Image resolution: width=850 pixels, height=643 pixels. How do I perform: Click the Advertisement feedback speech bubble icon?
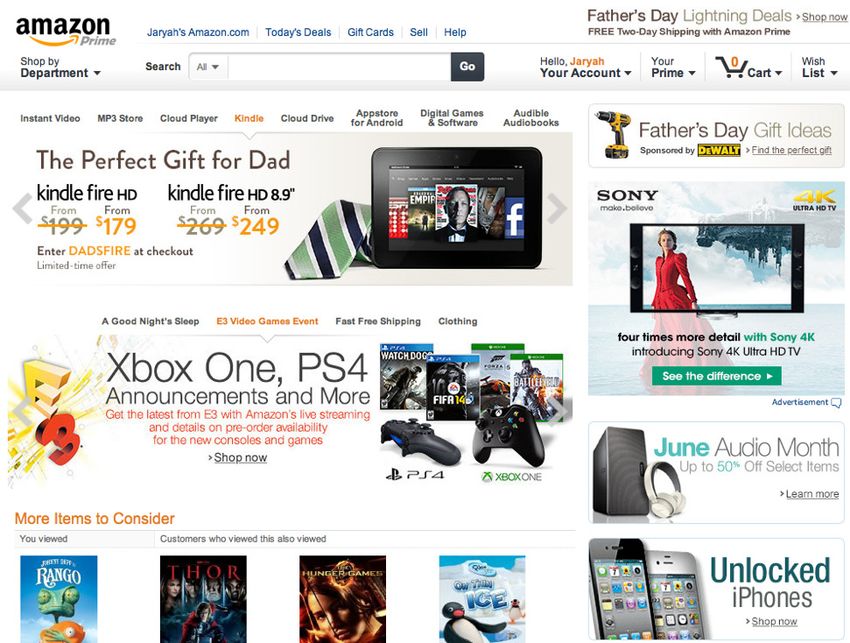click(836, 403)
